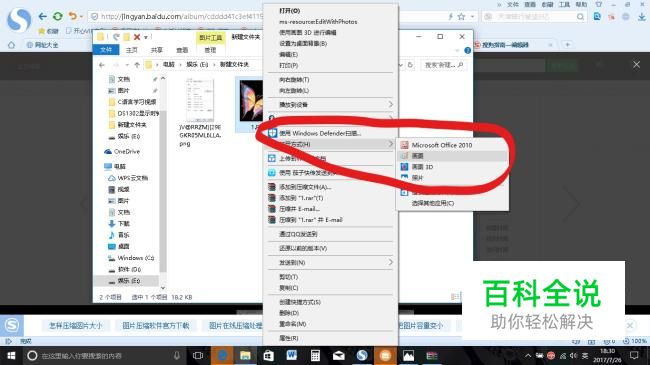Select 打开(O) in context menu

[289, 10]
